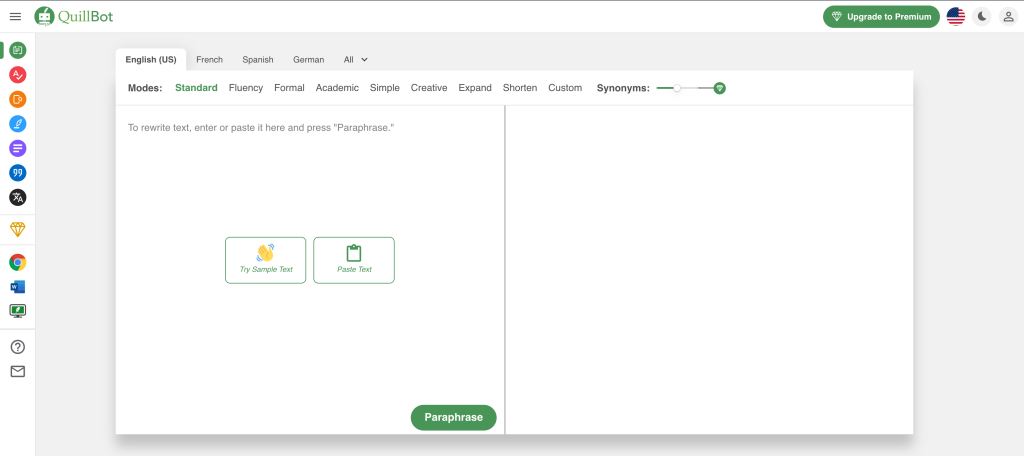Click the yellow Premium diamond icon
Screen dimensions: 1024x456
point(18,229)
